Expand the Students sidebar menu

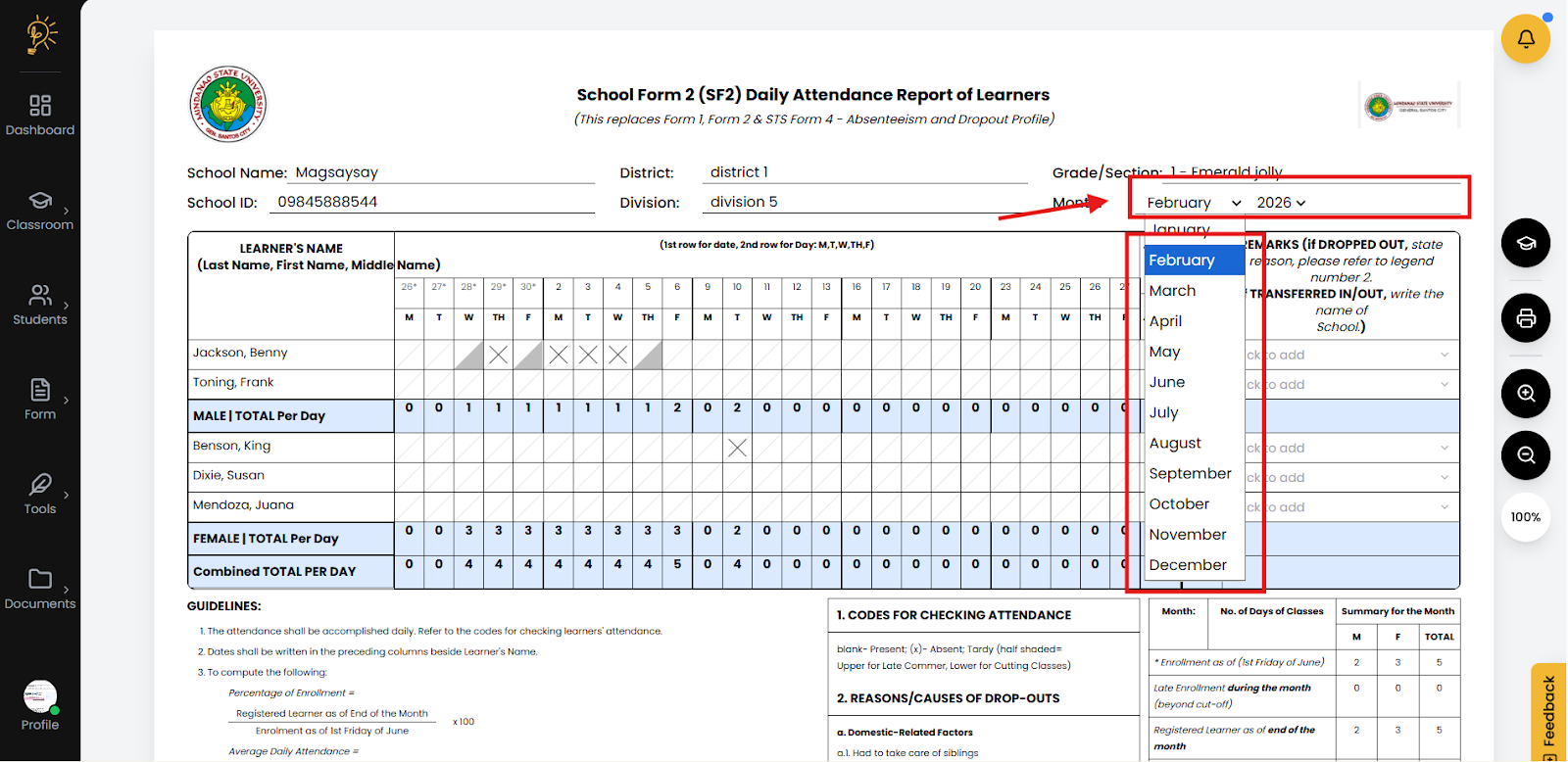40,305
